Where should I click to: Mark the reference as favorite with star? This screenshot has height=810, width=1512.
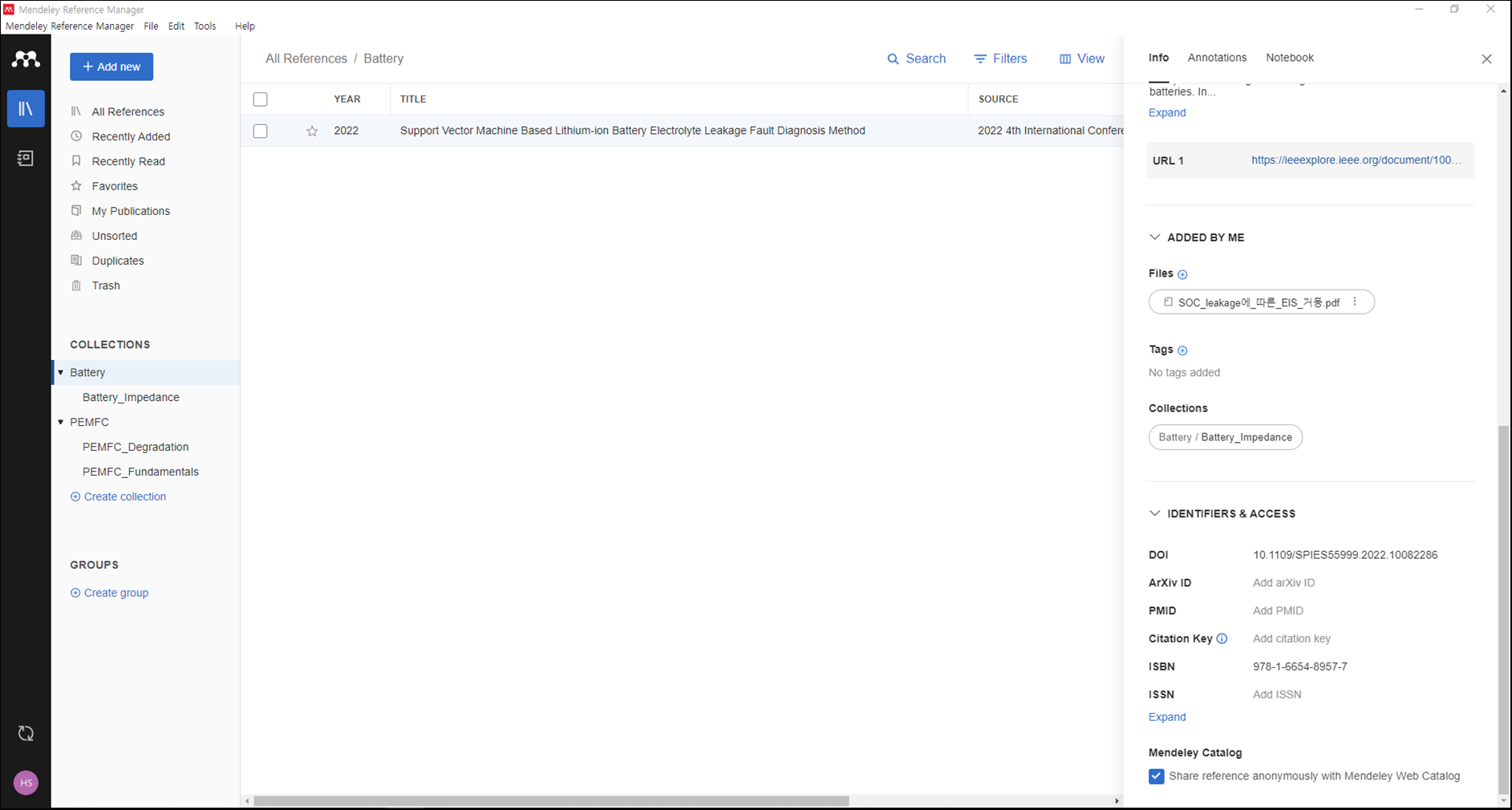point(312,131)
